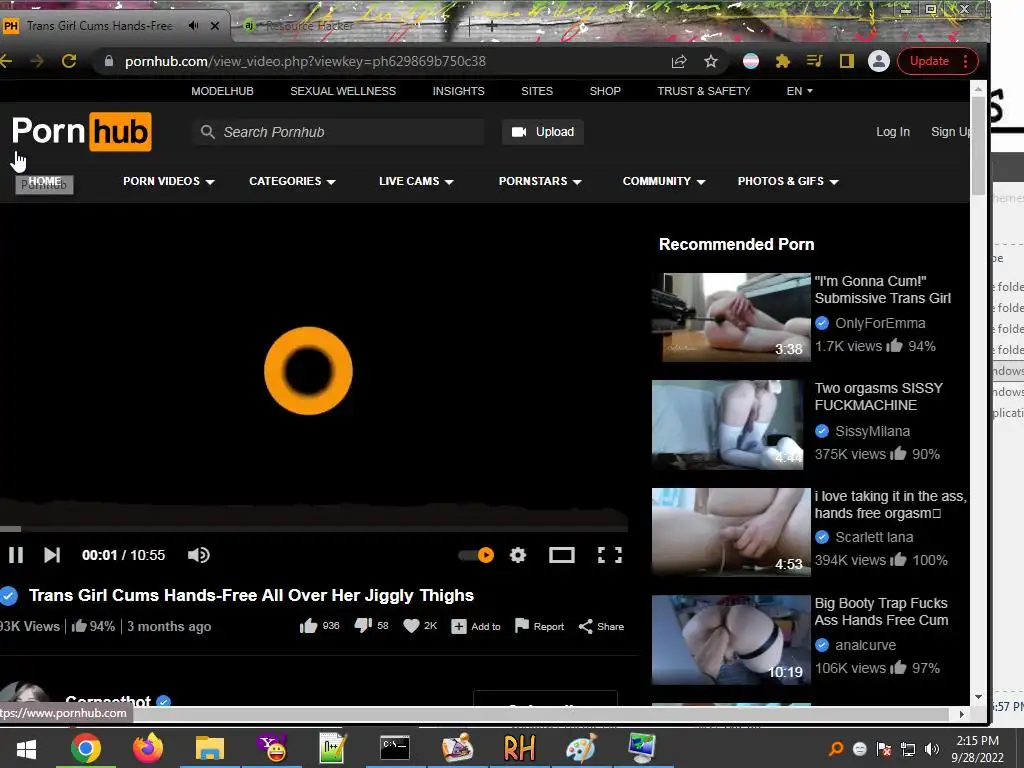This screenshot has width=1024, height=768.
Task: Open the media control icon in Chrome toolbar
Action: [x=814, y=61]
